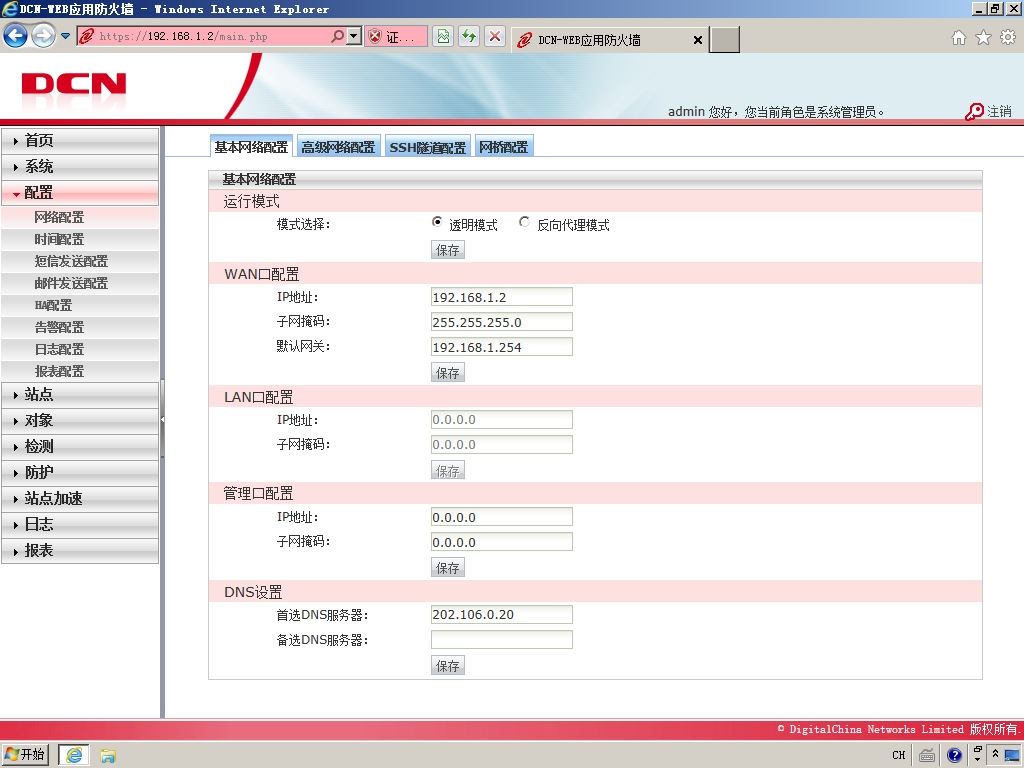Select the 透明模式 radio button
The width and height of the screenshot is (1024, 768).
coord(437,222)
